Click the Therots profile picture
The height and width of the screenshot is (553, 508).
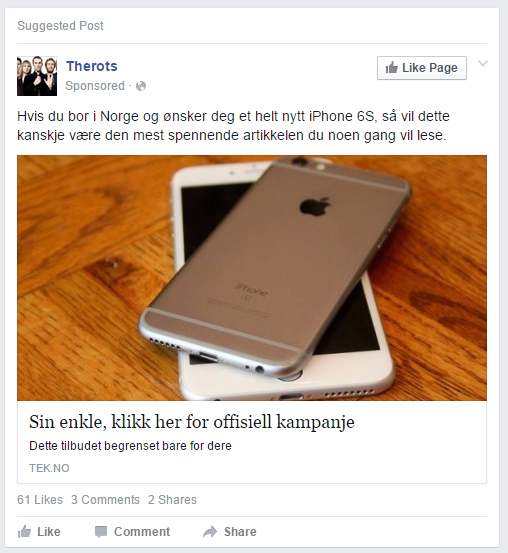37,76
